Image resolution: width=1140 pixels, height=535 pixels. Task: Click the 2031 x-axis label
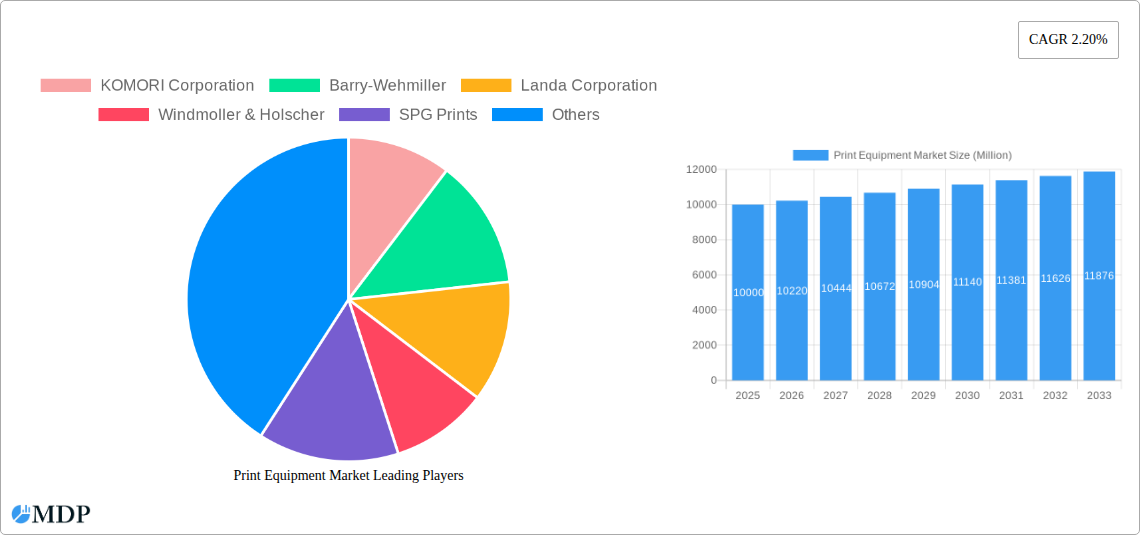coord(1011,395)
